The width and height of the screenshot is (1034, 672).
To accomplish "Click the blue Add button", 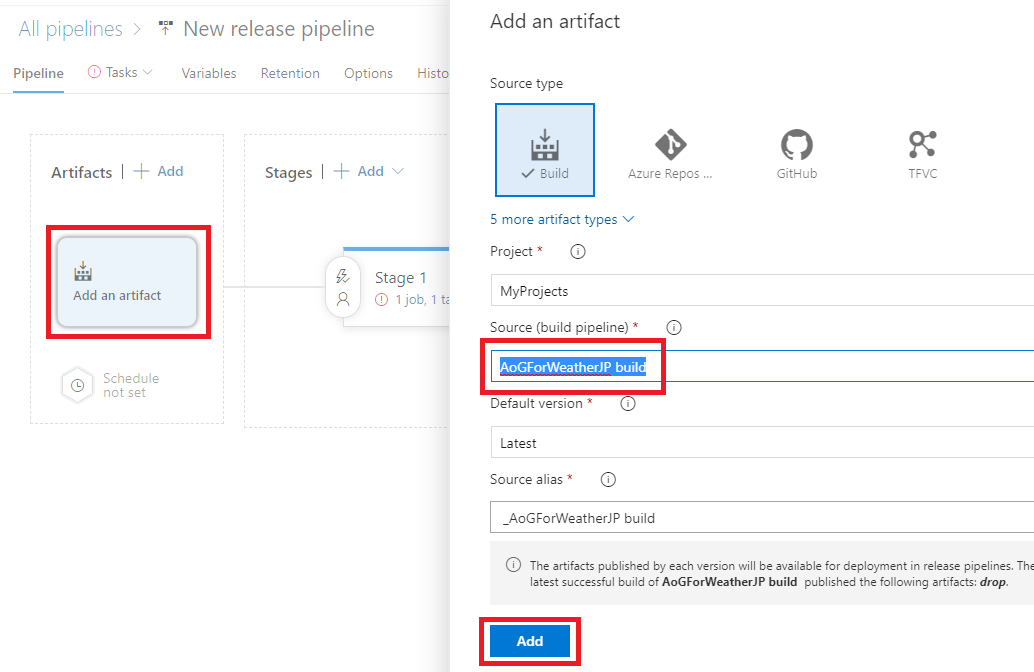I will click(x=530, y=641).
